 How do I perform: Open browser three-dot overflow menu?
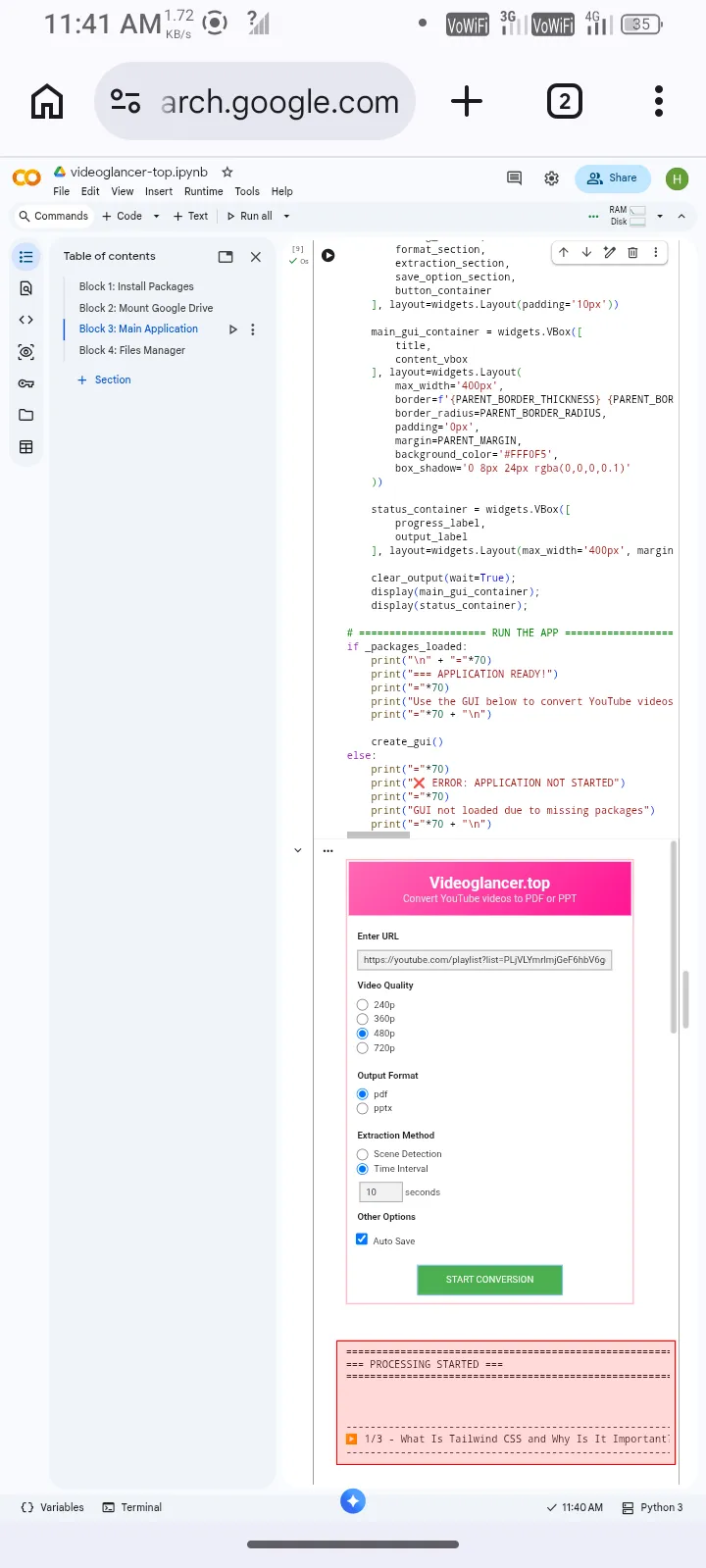tap(659, 101)
